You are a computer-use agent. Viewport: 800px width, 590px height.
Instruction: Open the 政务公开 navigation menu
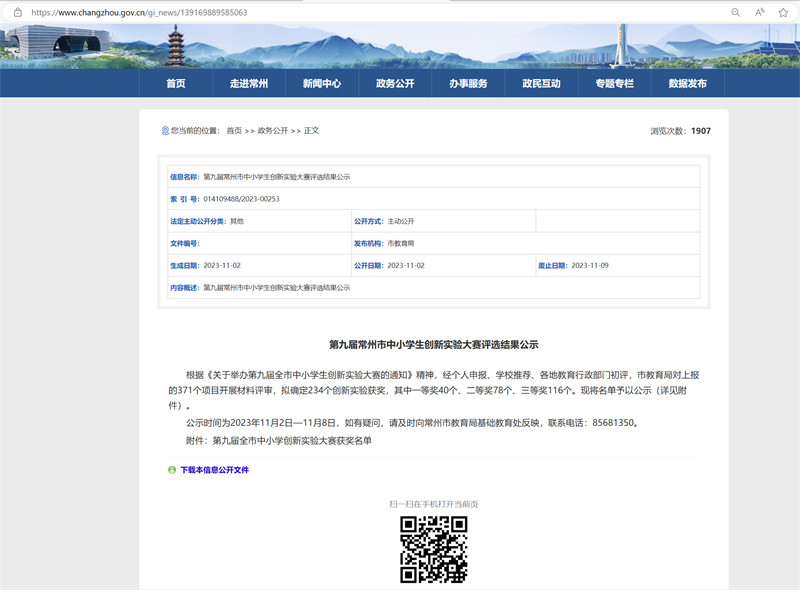point(395,83)
